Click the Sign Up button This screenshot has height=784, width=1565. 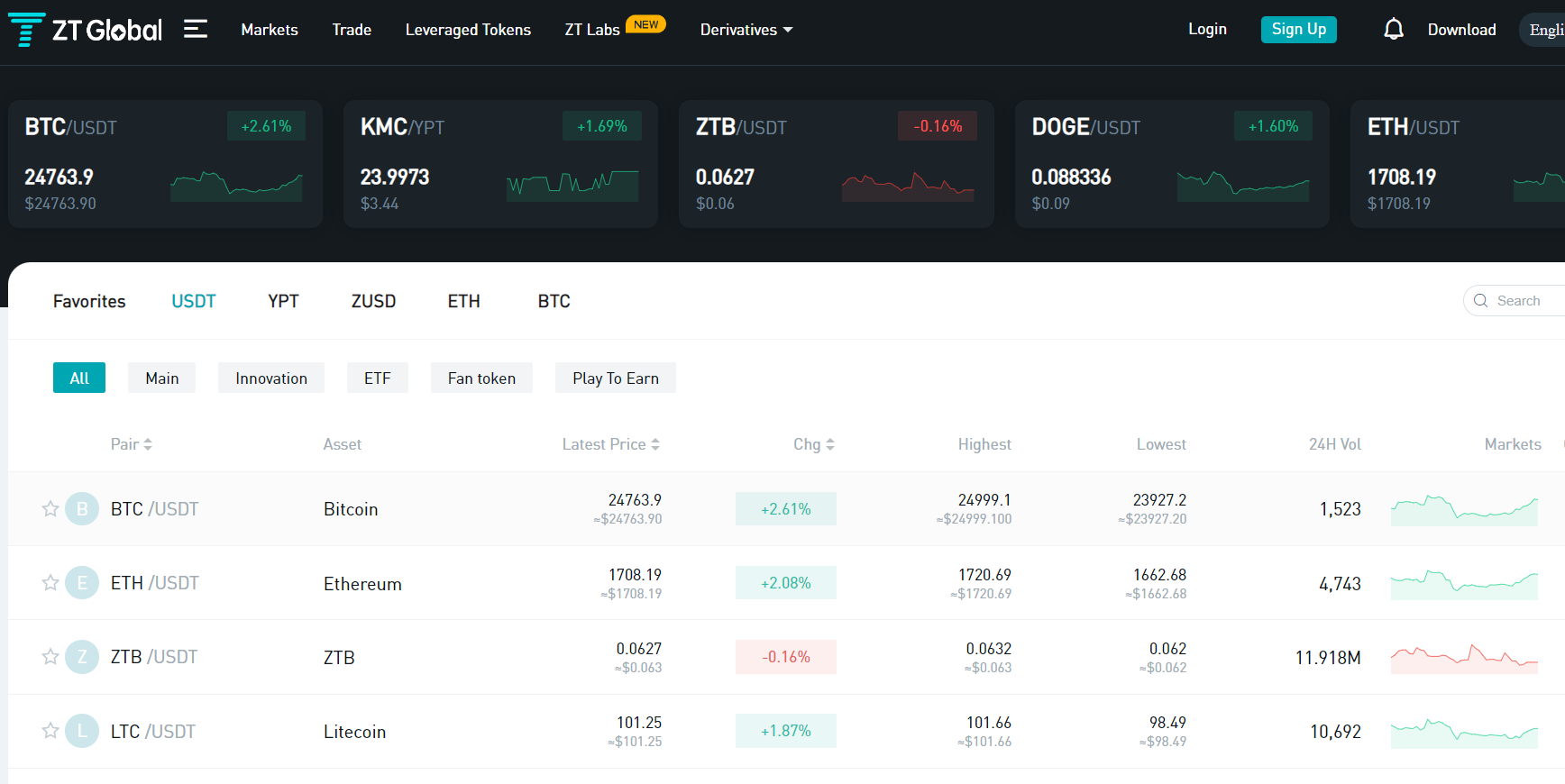[x=1299, y=29]
